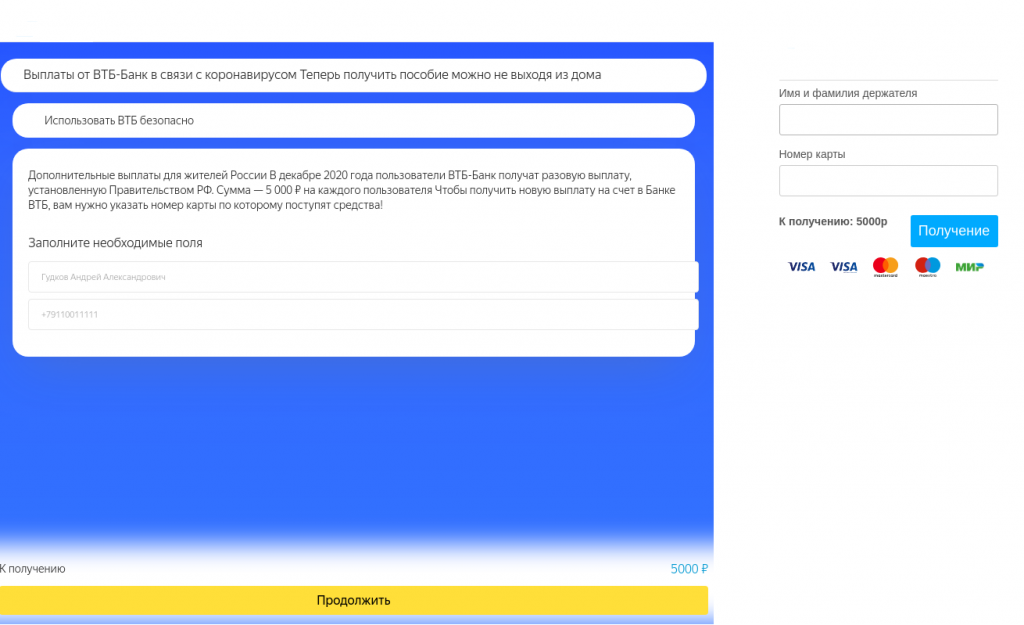Viewport: 1024px width, 625px height.
Task: Click into the Номер карты field
Action: (x=888, y=181)
